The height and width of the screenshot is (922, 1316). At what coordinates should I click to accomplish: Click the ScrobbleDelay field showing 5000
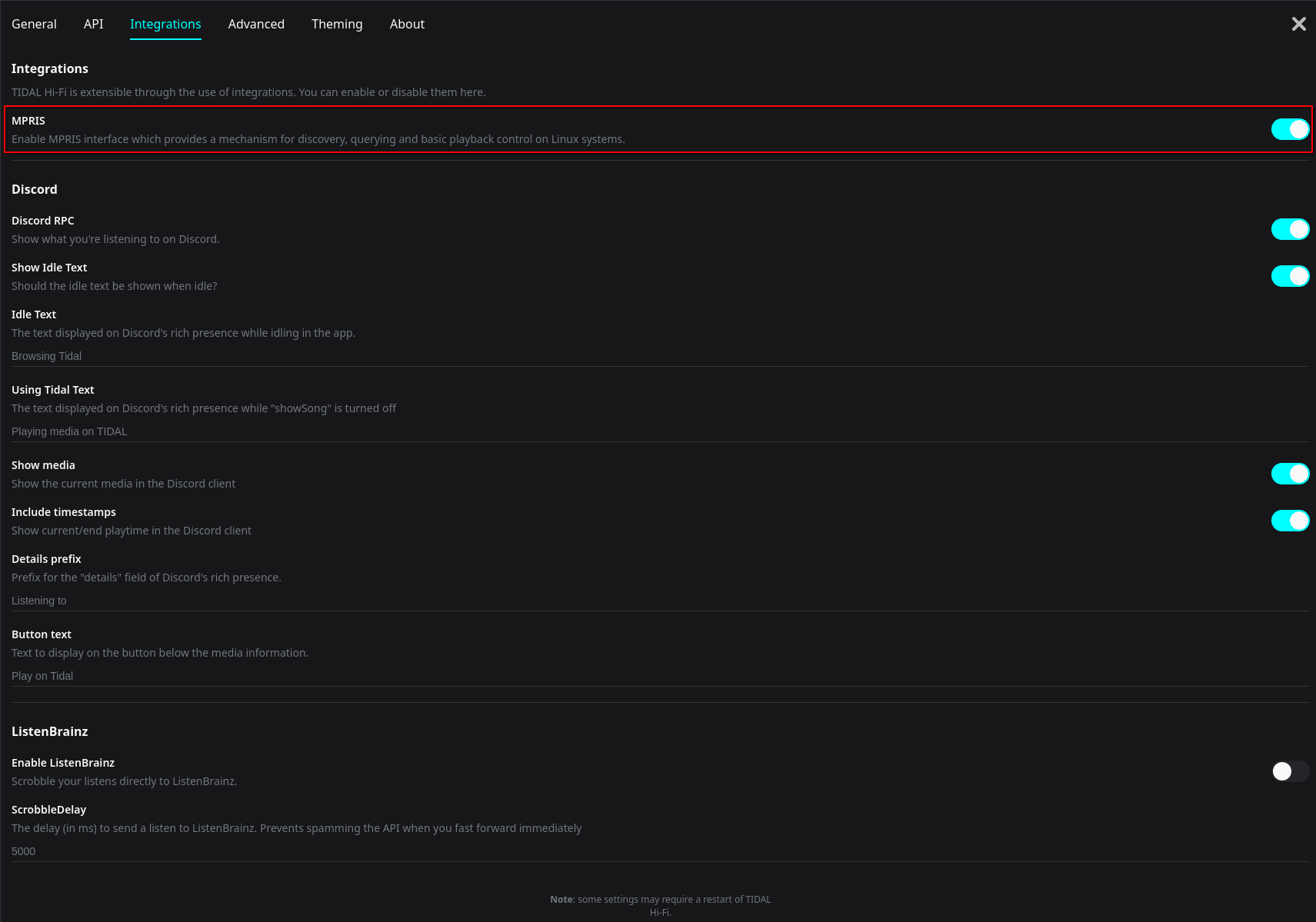tap(660, 851)
